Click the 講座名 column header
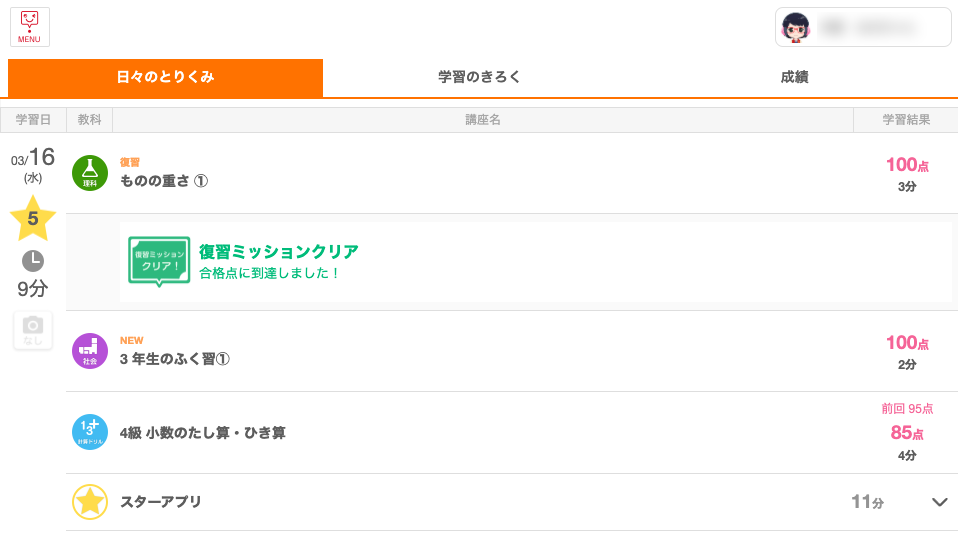958x539 pixels. pyautogui.click(x=483, y=120)
